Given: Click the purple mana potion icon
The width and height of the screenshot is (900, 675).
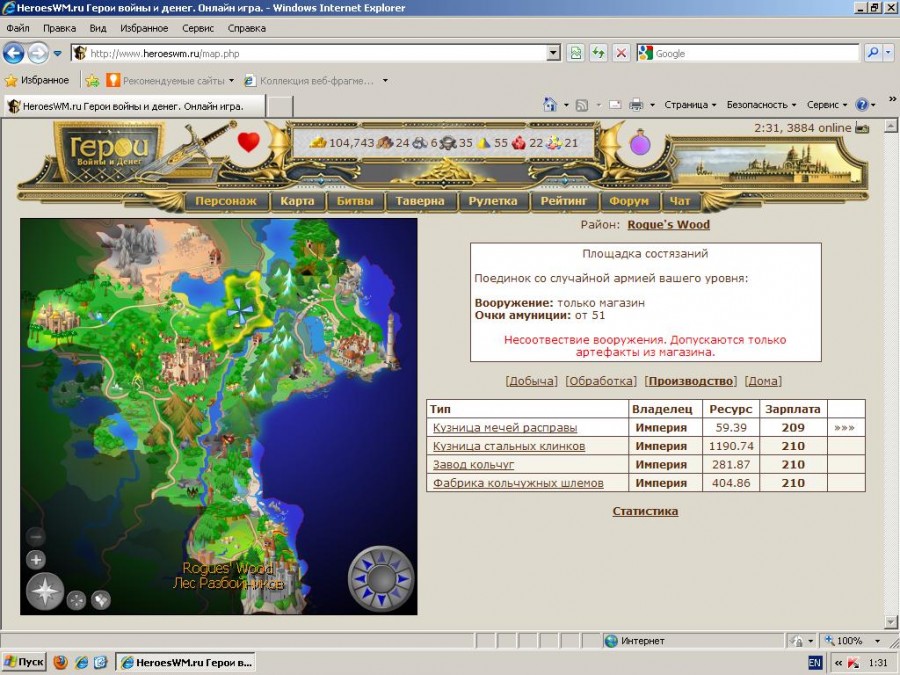Looking at the screenshot, I should (x=639, y=142).
